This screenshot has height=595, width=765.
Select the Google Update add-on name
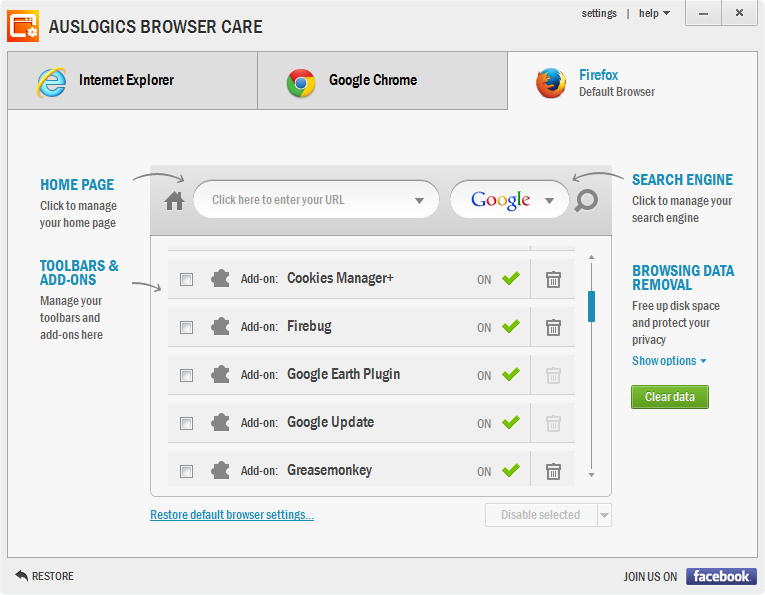tap(330, 422)
